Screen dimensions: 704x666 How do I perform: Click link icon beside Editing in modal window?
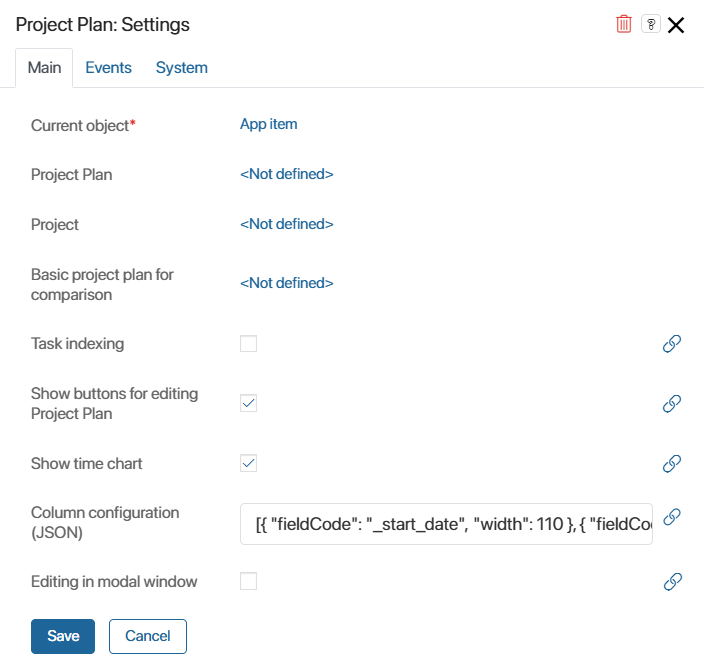point(673,582)
